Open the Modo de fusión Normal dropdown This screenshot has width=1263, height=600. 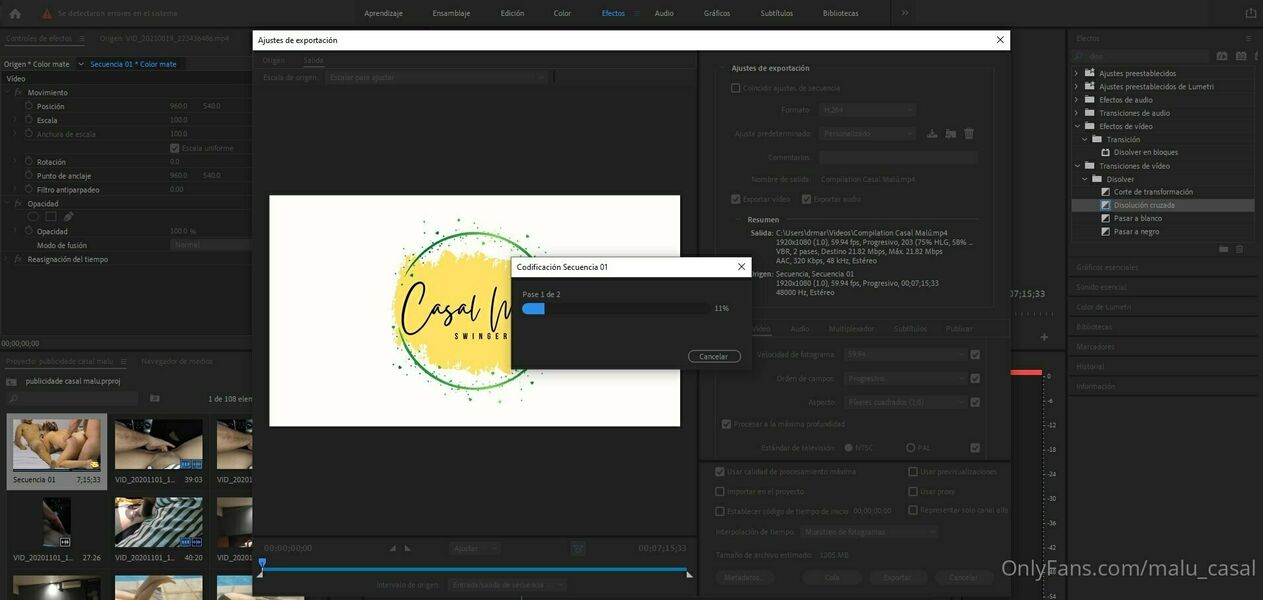[211, 245]
